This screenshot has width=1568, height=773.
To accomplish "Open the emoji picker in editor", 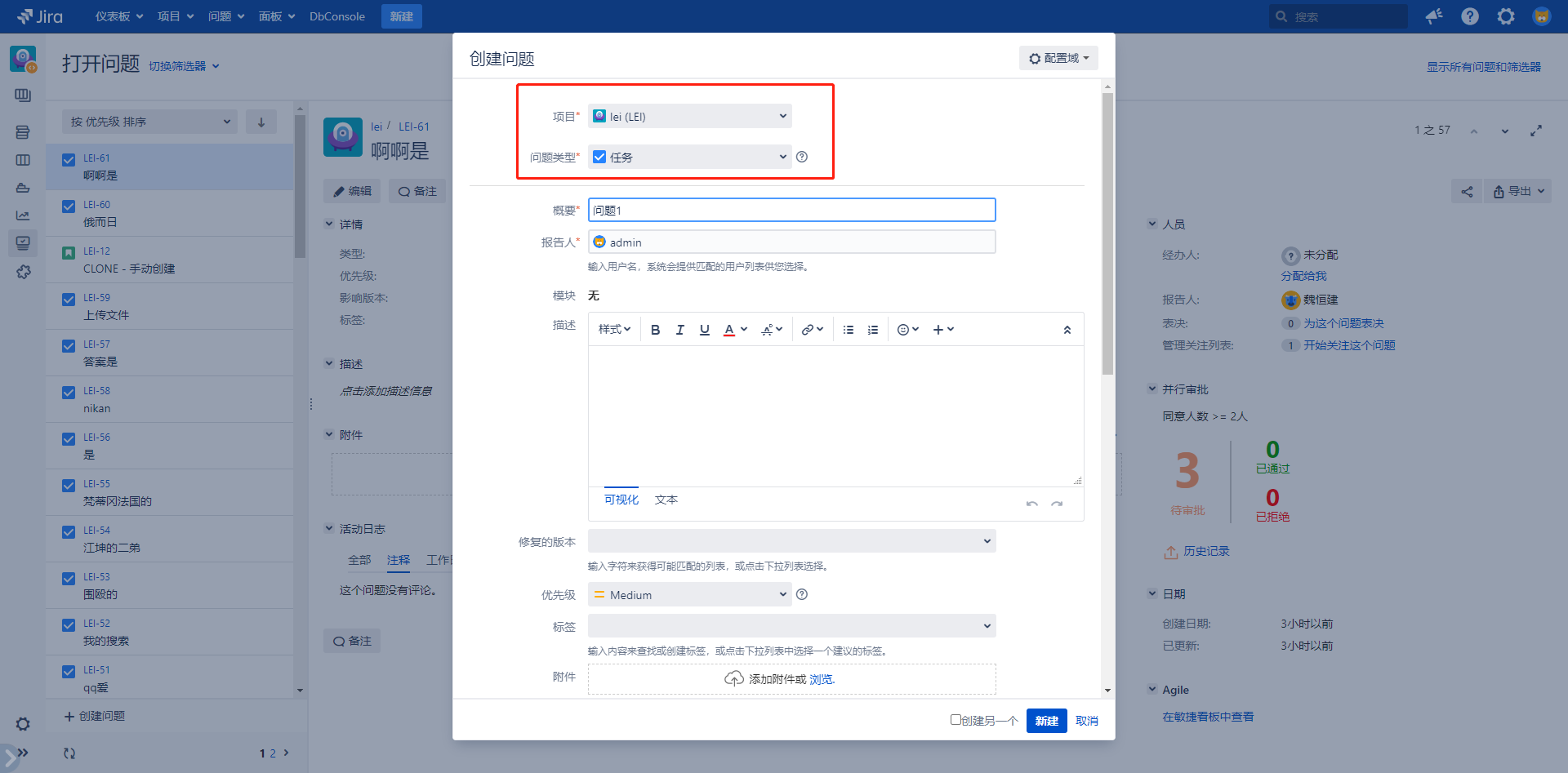I will click(907, 330).
